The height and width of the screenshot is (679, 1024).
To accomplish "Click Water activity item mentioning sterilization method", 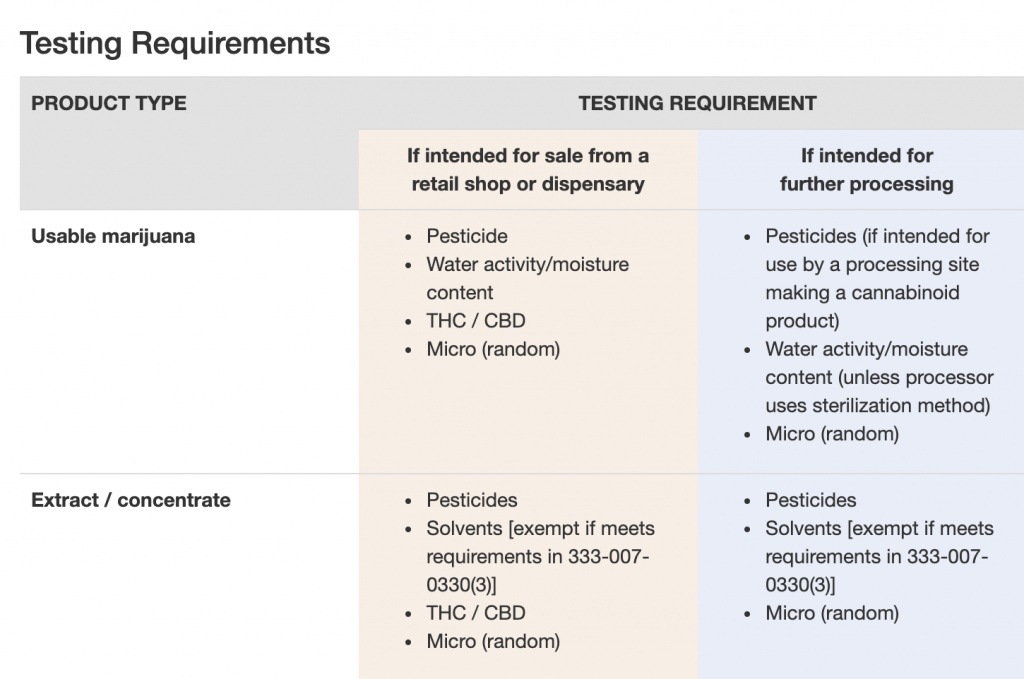I will point(878,377).
